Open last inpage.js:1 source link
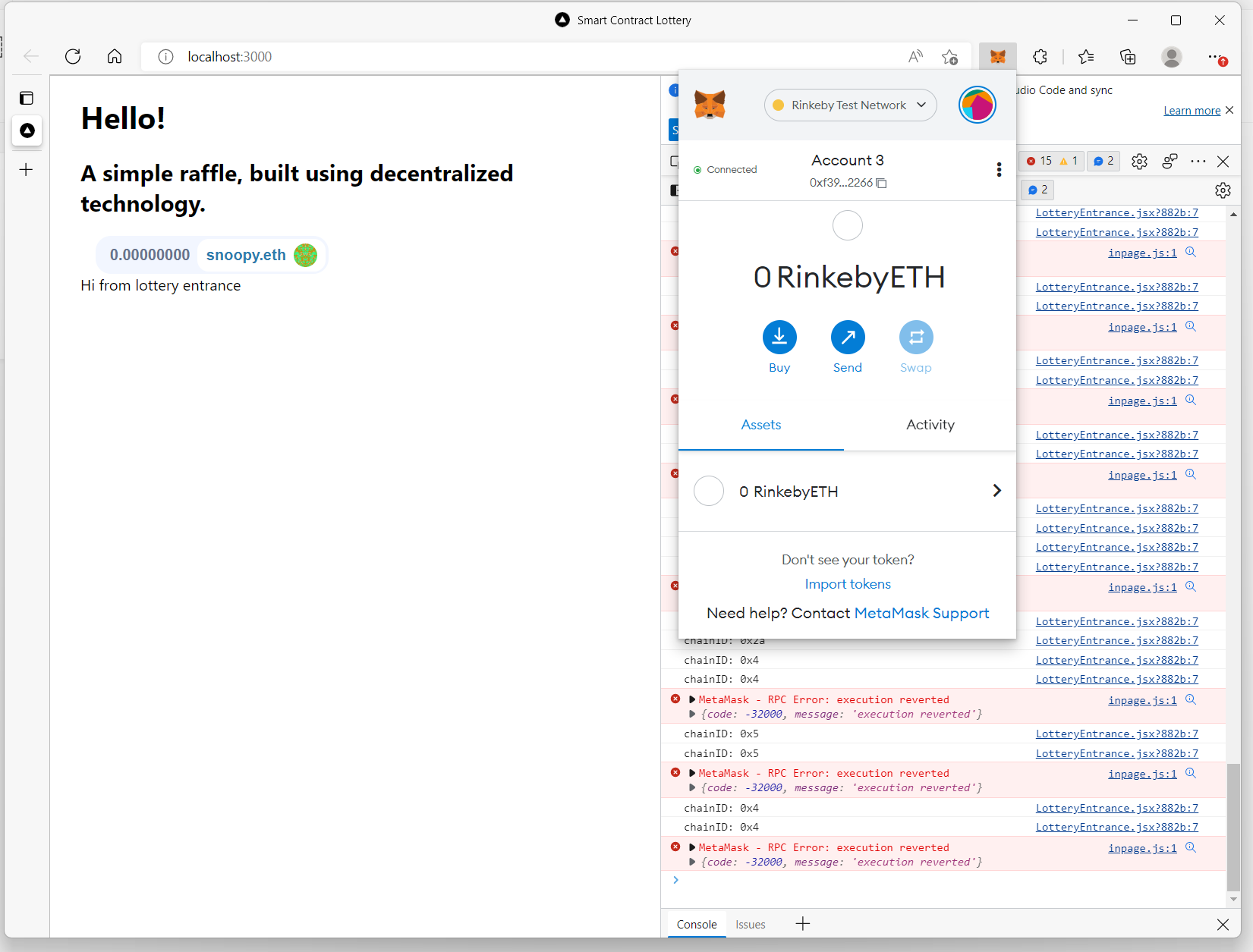The height and width of the screenshot is (952, 1253). pyautogui.click(x=1142, y=848)
